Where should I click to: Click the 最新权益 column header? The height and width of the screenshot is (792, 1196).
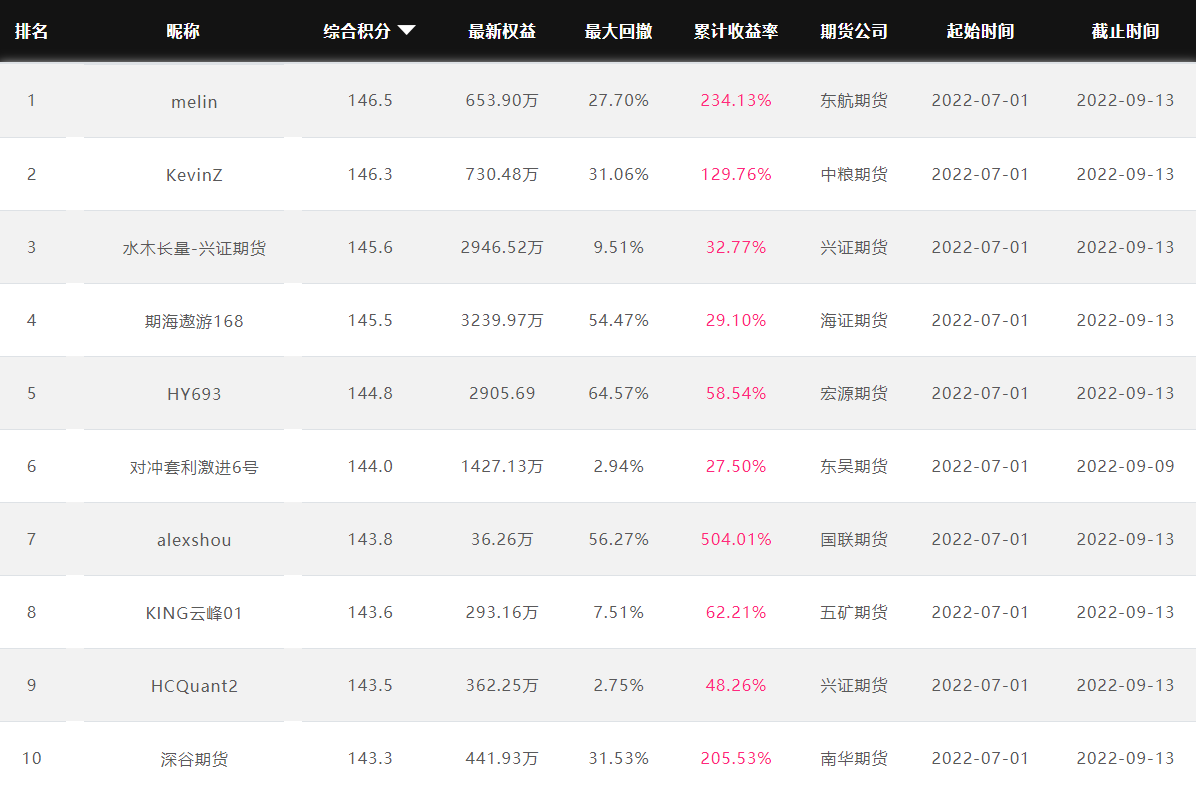[502, 31]
